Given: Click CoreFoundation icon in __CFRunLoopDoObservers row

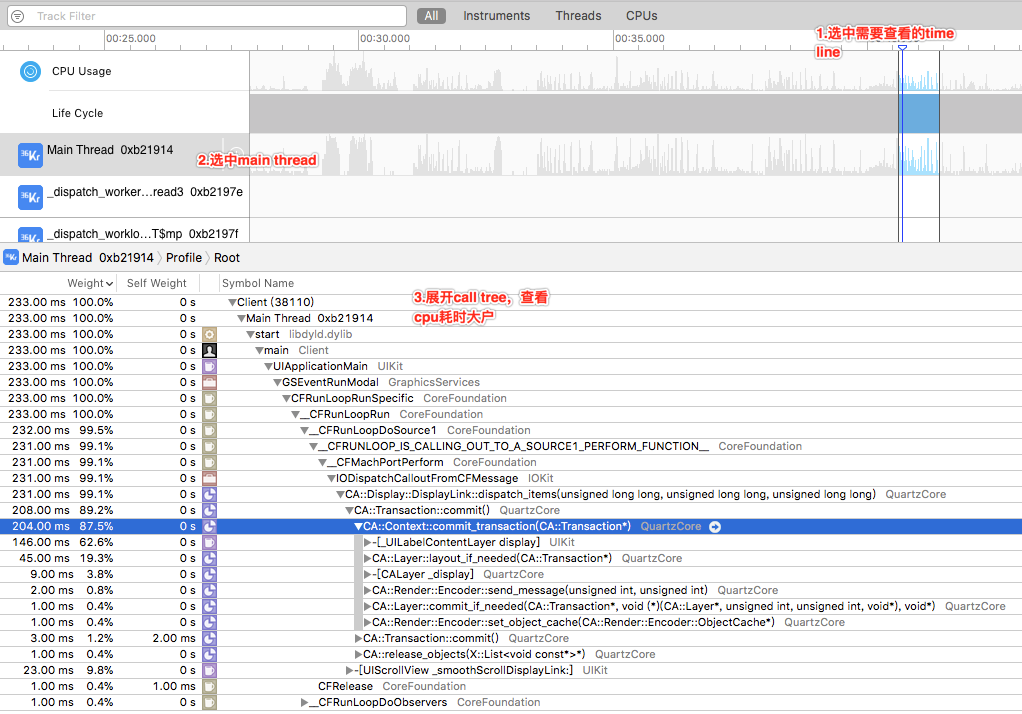Looking at the screenshot, I should [209, 702].
